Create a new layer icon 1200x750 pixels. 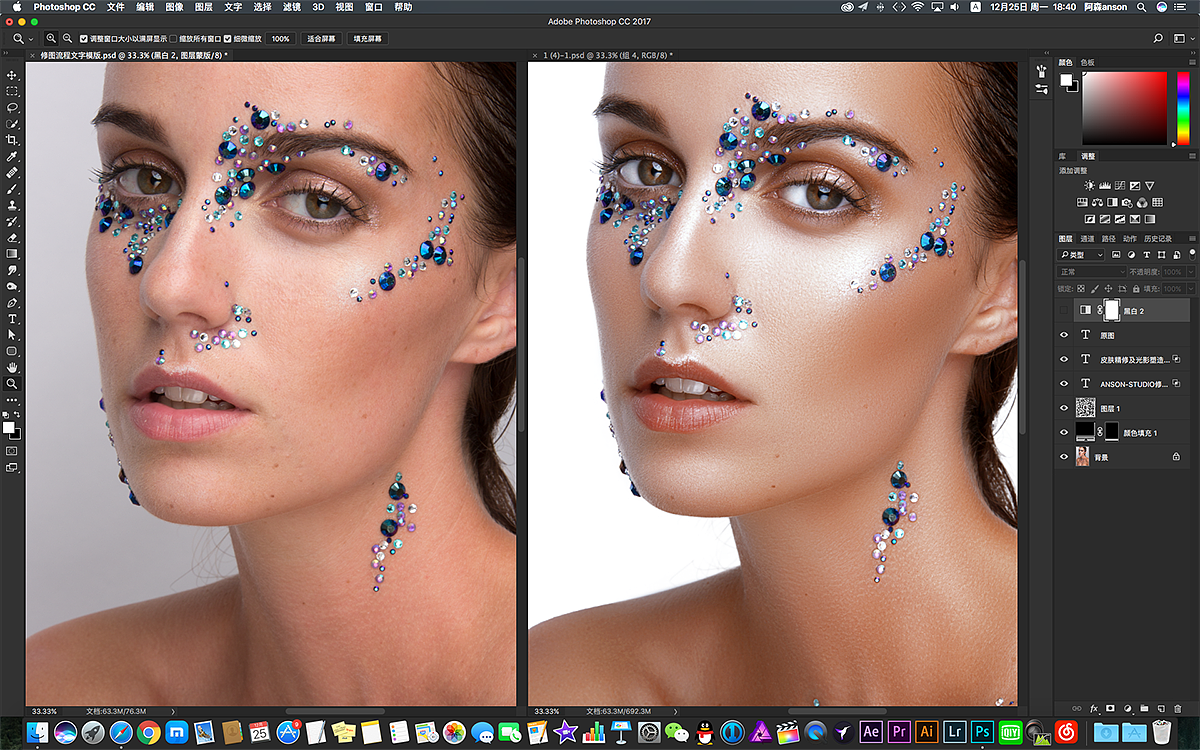[1160, 708]
